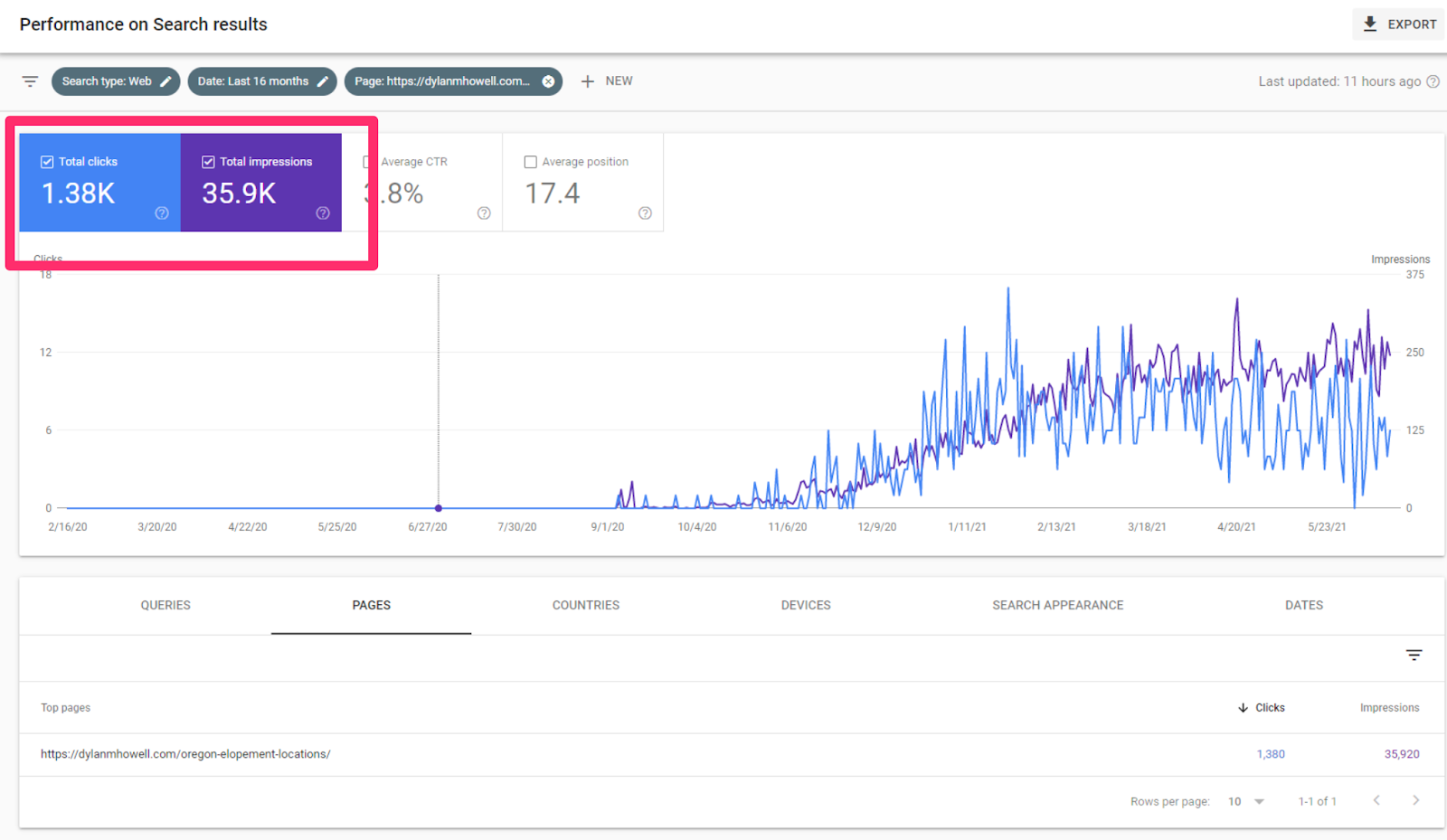Open the Search Appearance tab

[1058, 605]
